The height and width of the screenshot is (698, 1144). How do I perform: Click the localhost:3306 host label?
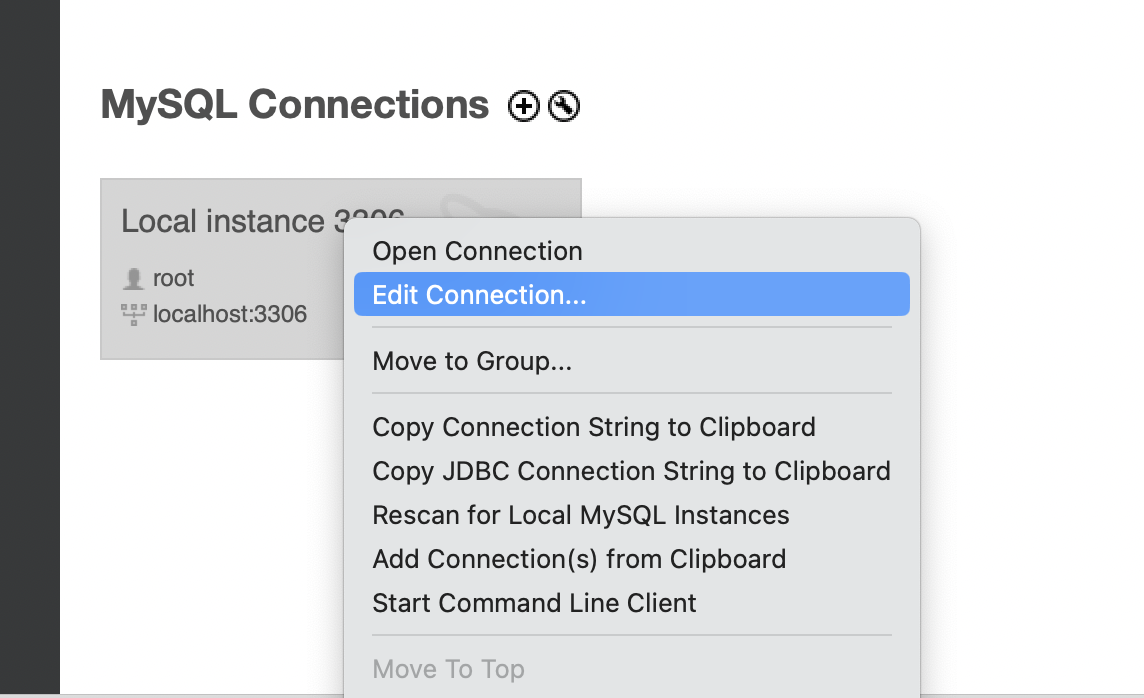[230, 314]
